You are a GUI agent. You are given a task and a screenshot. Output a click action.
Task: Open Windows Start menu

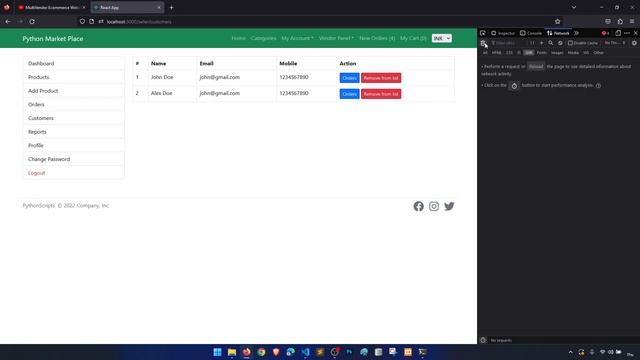click(217, 352)
